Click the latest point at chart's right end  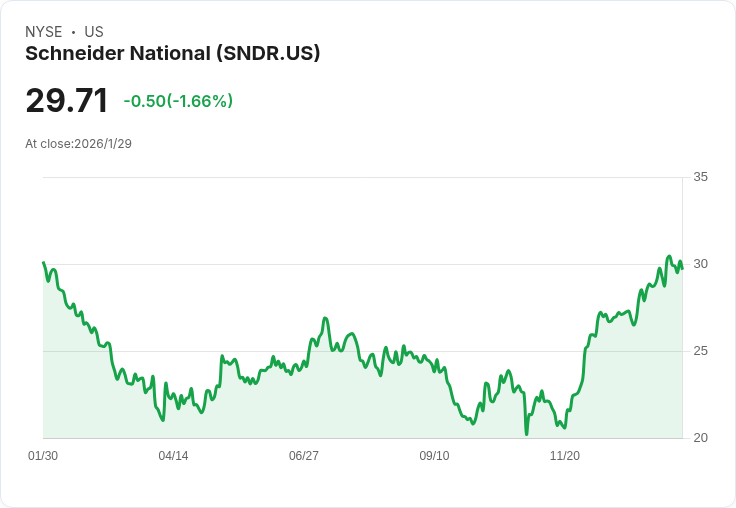(x=682, y=268)
